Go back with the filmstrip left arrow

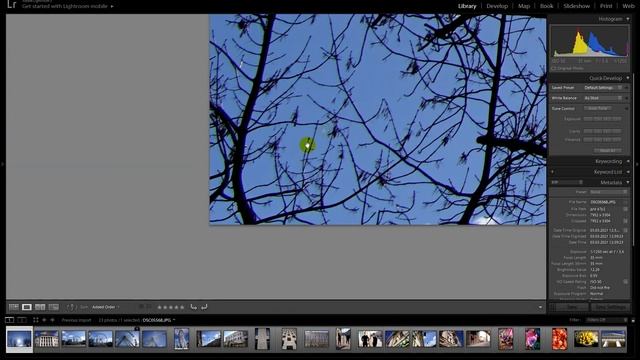(x=44, y=320)
